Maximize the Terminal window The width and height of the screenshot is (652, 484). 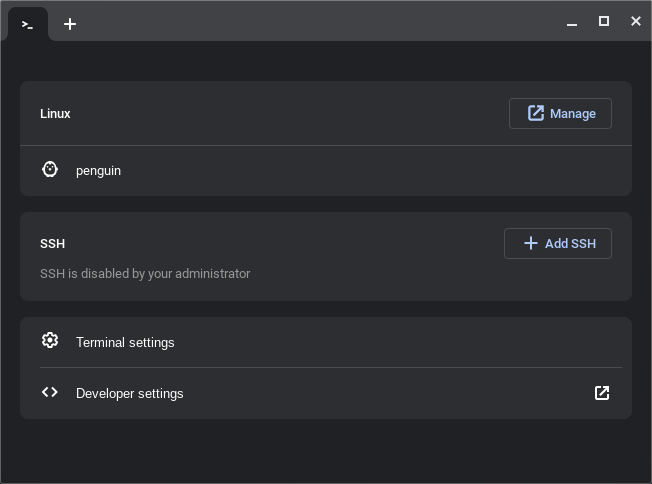coord(604,21)
